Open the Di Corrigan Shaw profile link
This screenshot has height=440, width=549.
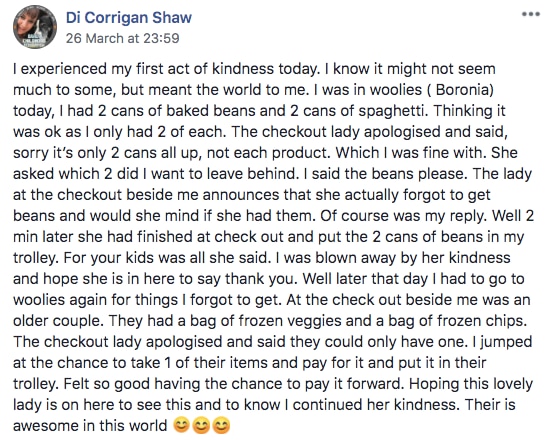(129, 18)
